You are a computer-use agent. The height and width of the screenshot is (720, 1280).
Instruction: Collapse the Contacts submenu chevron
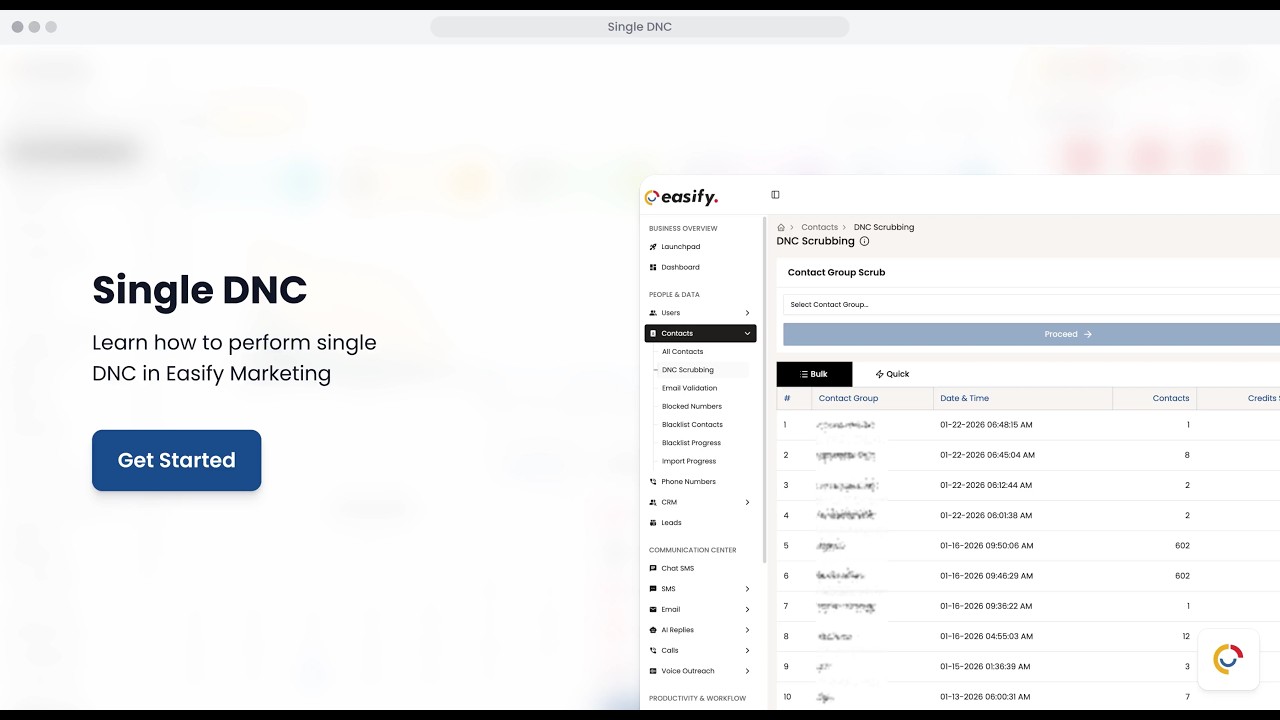pos(747,333)
